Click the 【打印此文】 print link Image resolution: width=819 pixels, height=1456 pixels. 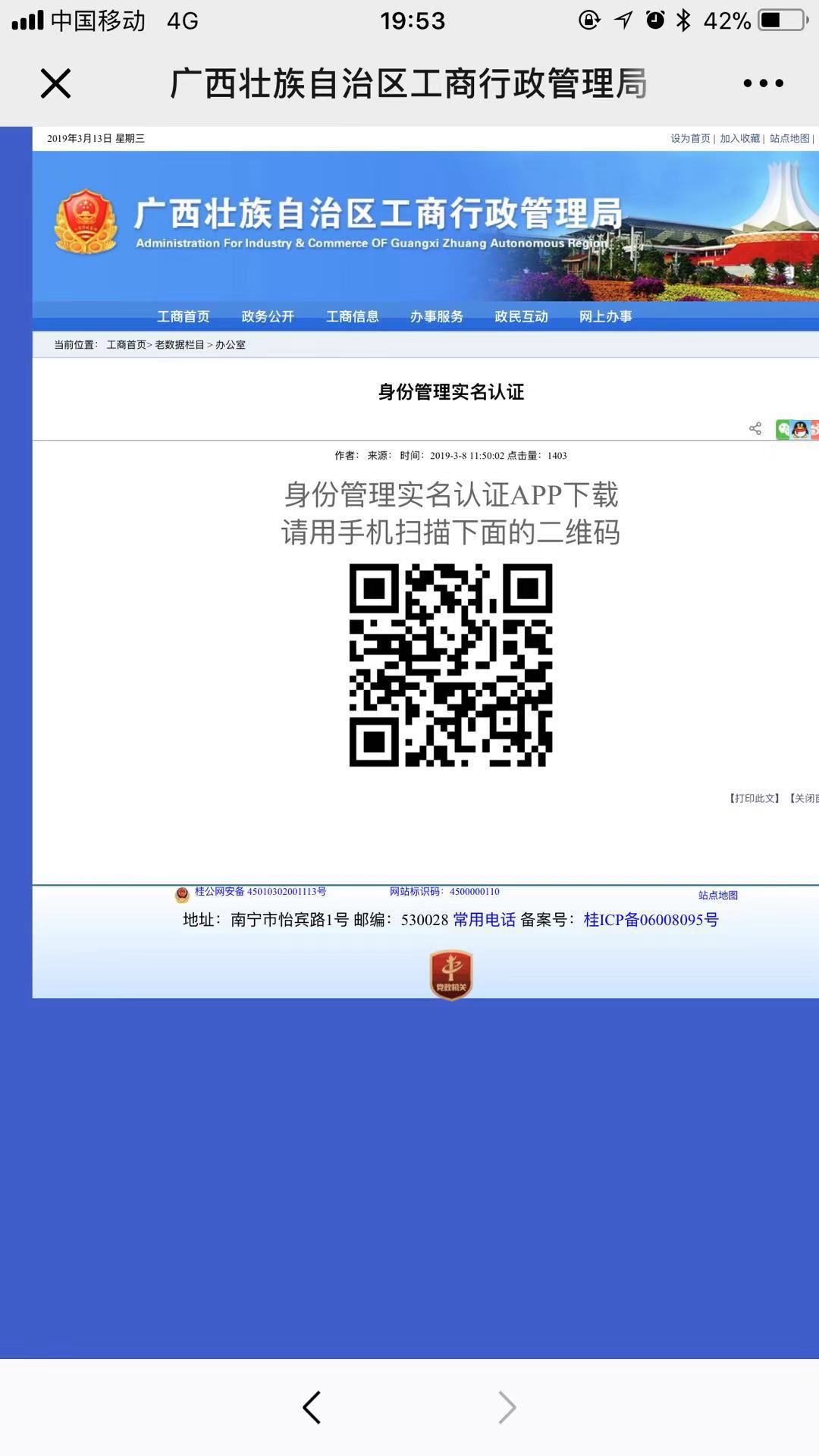click(x=754, y=798)
